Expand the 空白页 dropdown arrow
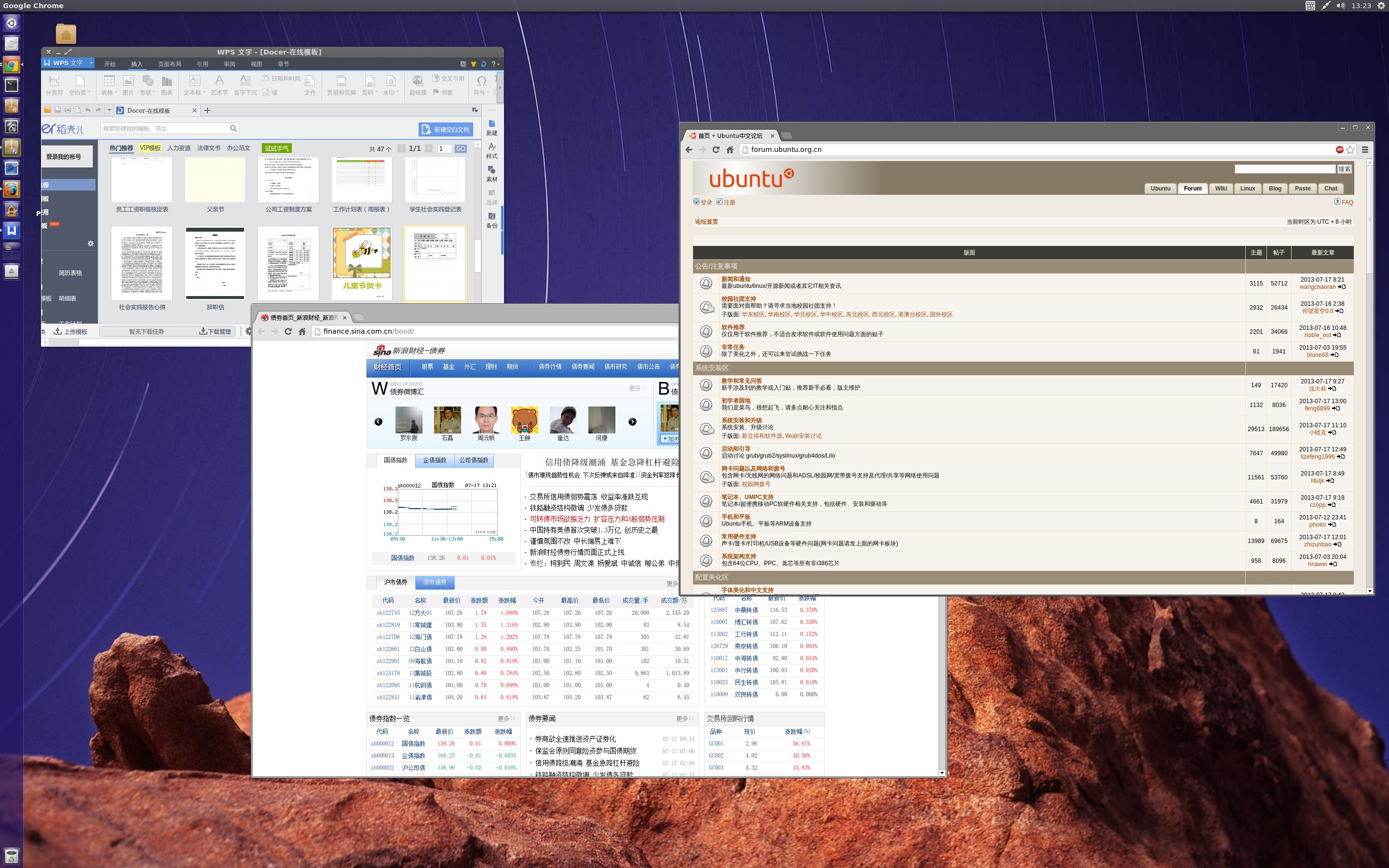The width and height of the screenshot is (1389, 868). click(x=90, y=92)
